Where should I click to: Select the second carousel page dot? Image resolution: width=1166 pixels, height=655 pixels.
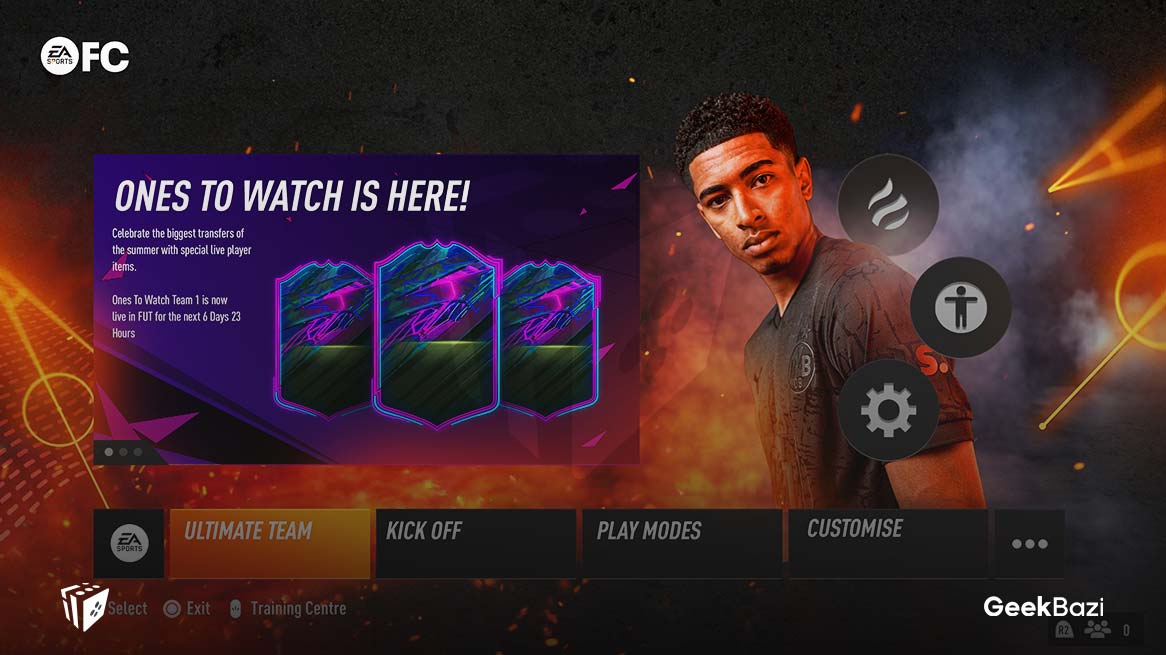click(123, 452)
